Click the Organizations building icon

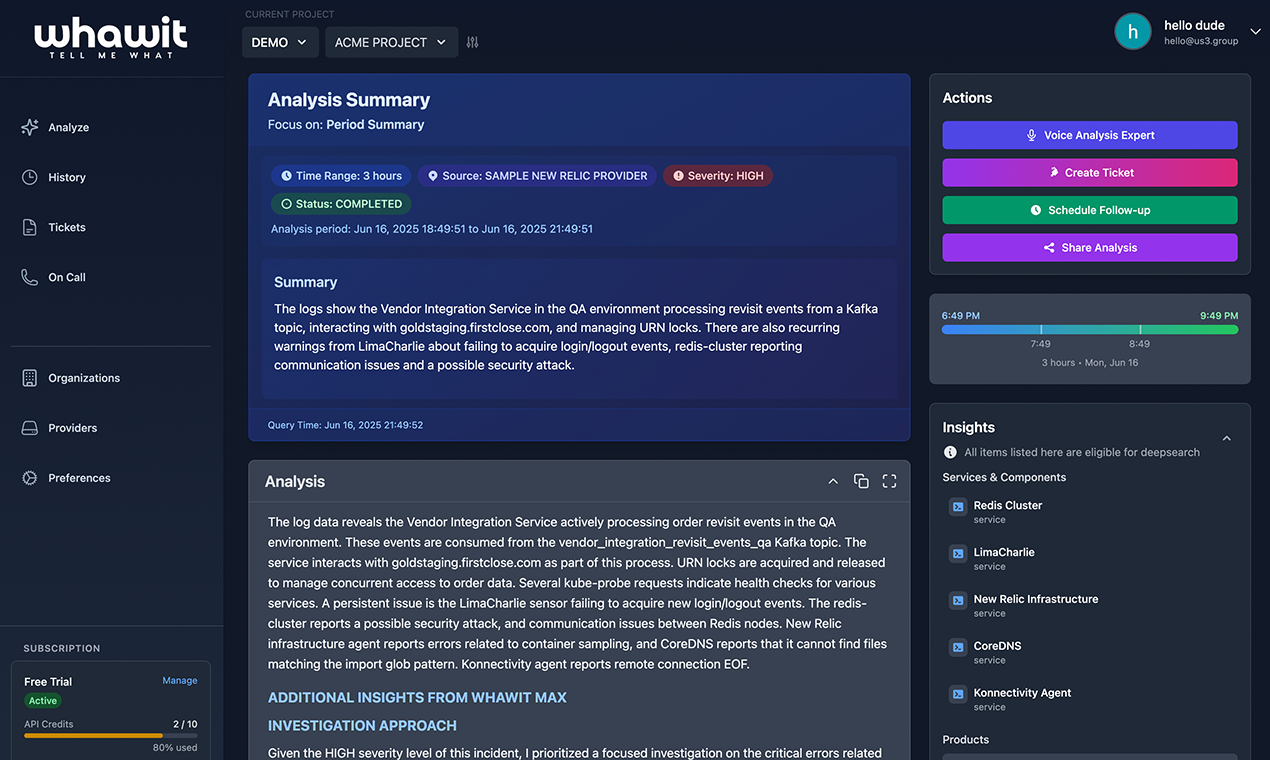[30, 378]
